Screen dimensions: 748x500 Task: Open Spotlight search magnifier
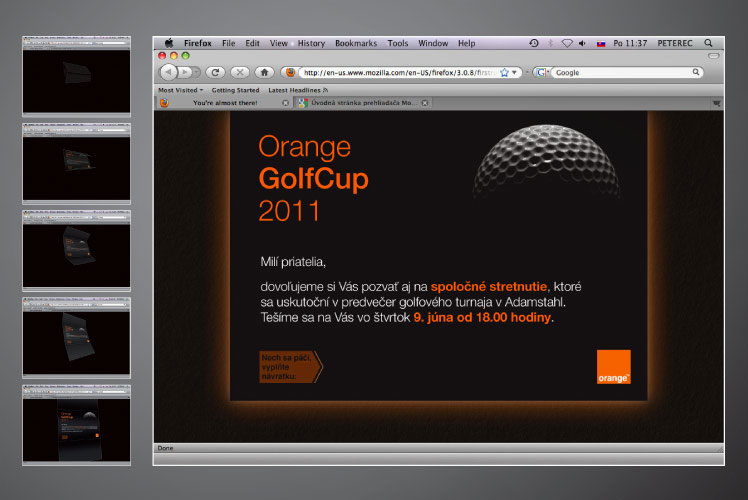coord(708,43)
